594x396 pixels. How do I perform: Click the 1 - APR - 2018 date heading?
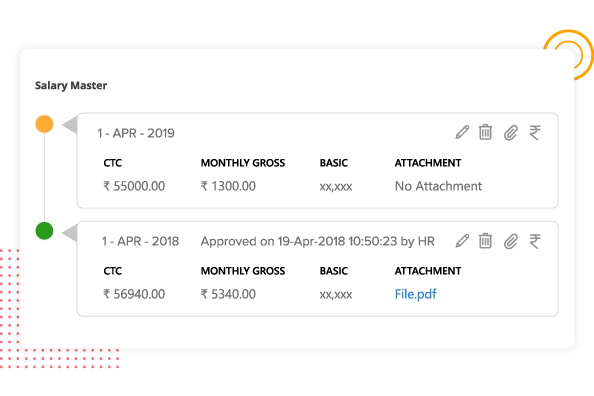pyautogui.click(x=140, y=241)
